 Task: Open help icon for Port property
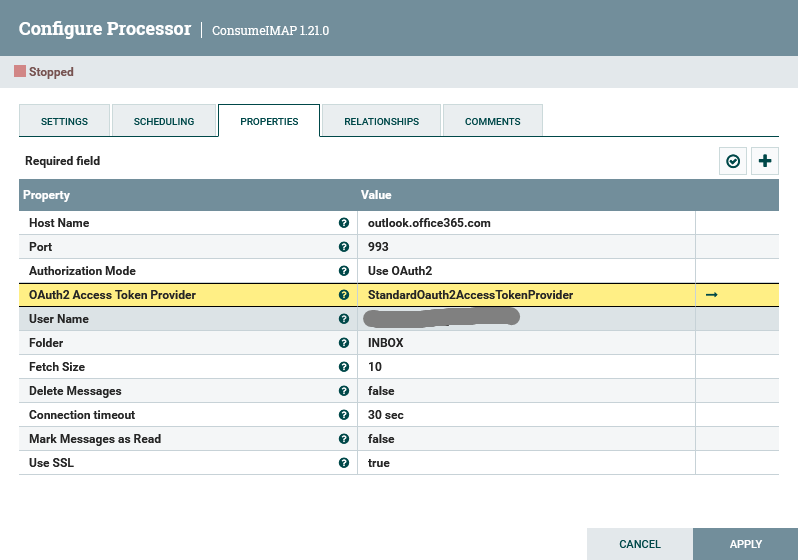344,247
